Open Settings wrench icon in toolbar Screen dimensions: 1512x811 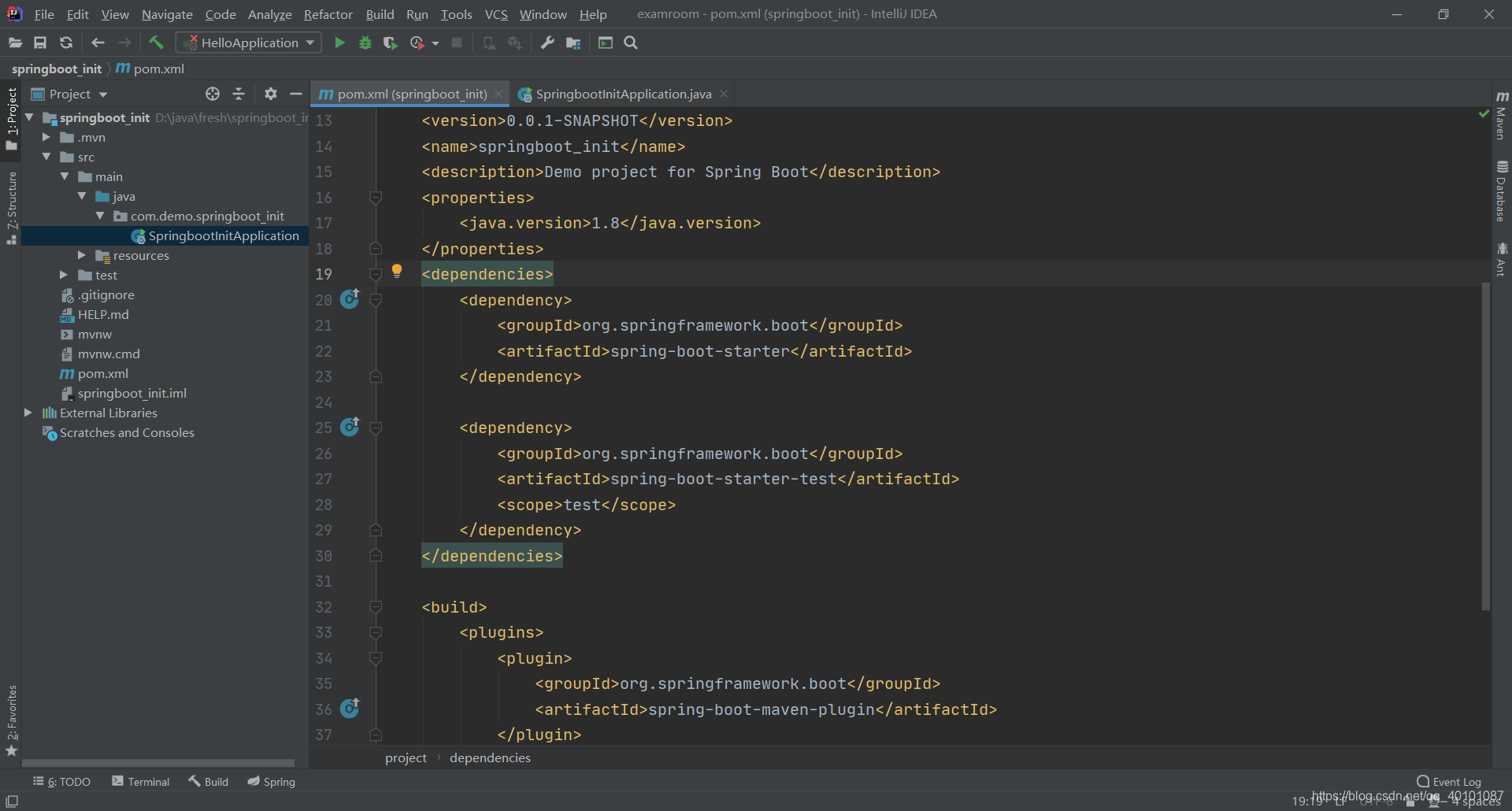tap(547, 43)
